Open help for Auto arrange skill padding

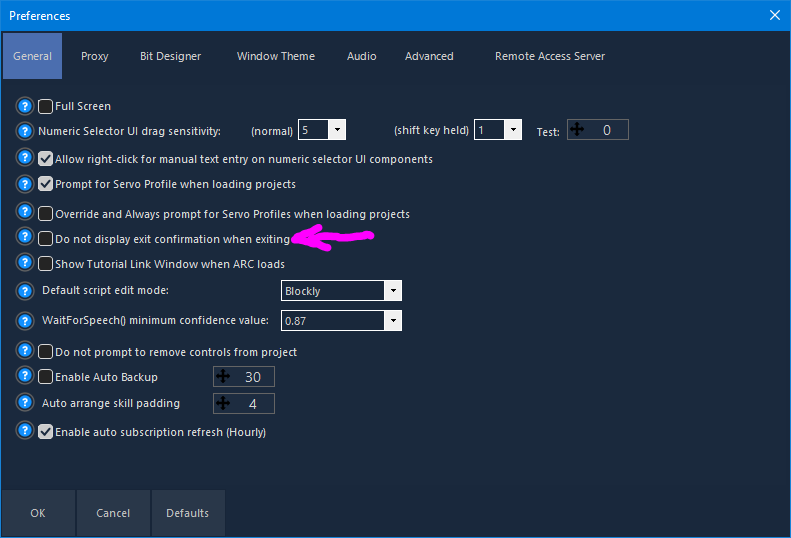(x=26, y=403)
